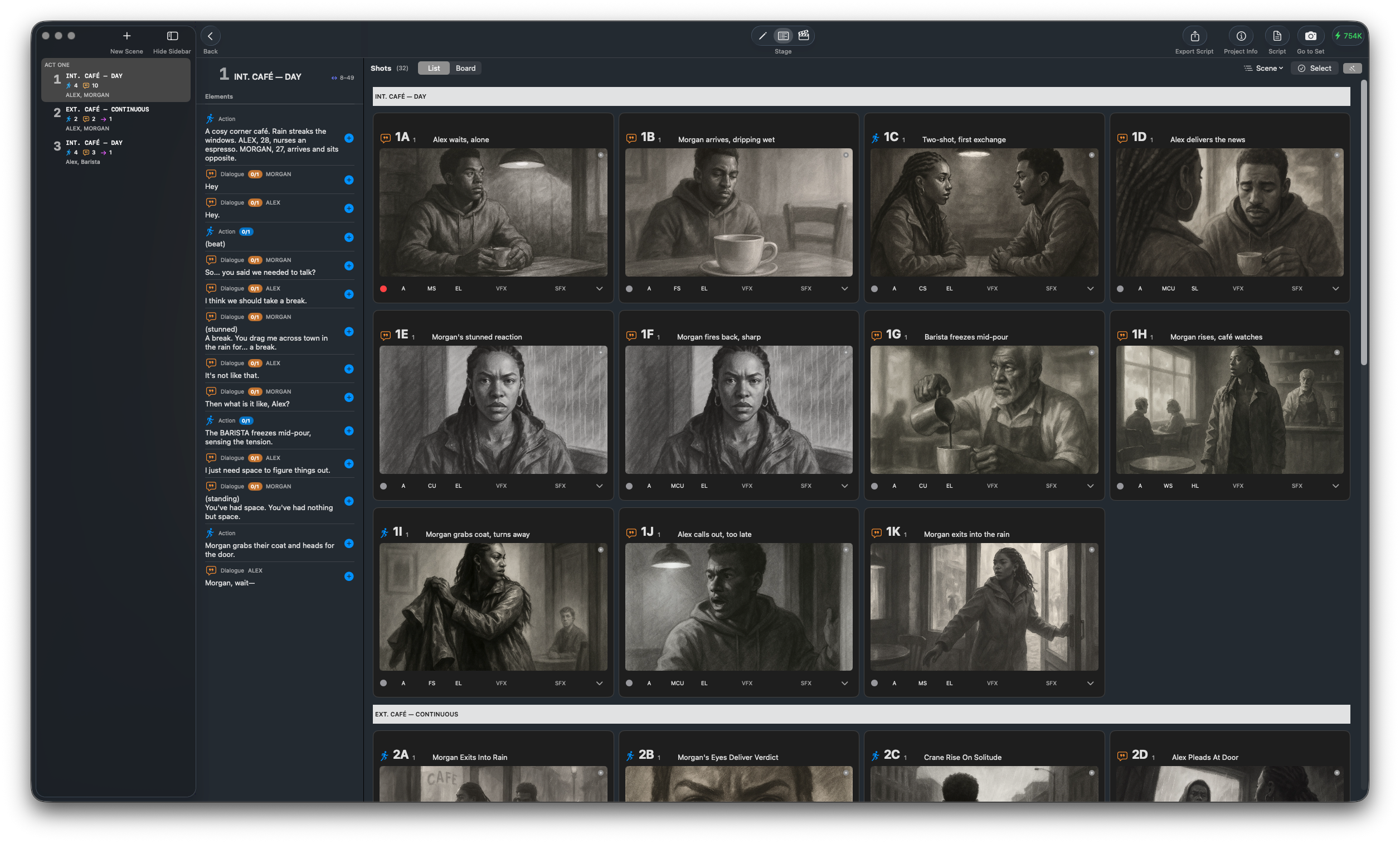
Task: Switch to List view tab
Action: coord(433,68)
